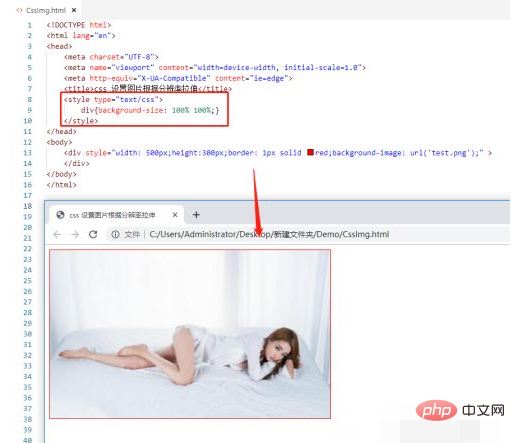
Task: Click the closing style tag on line 10
Action: pos(81,121)
